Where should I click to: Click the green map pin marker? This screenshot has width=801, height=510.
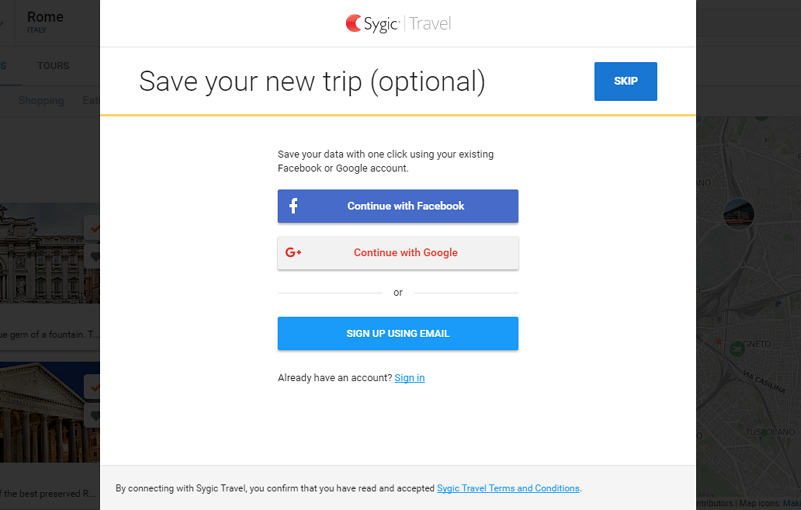(737, 348)
